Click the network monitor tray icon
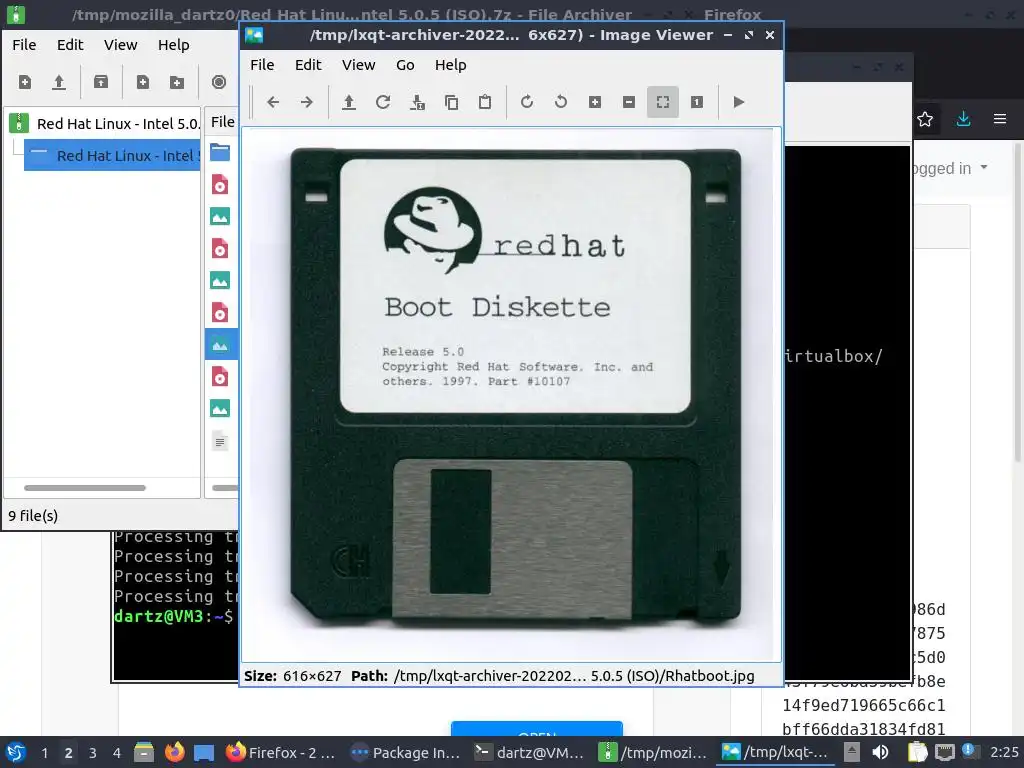The height and width of the screenshot is (768, 1024). pos(944,752)
